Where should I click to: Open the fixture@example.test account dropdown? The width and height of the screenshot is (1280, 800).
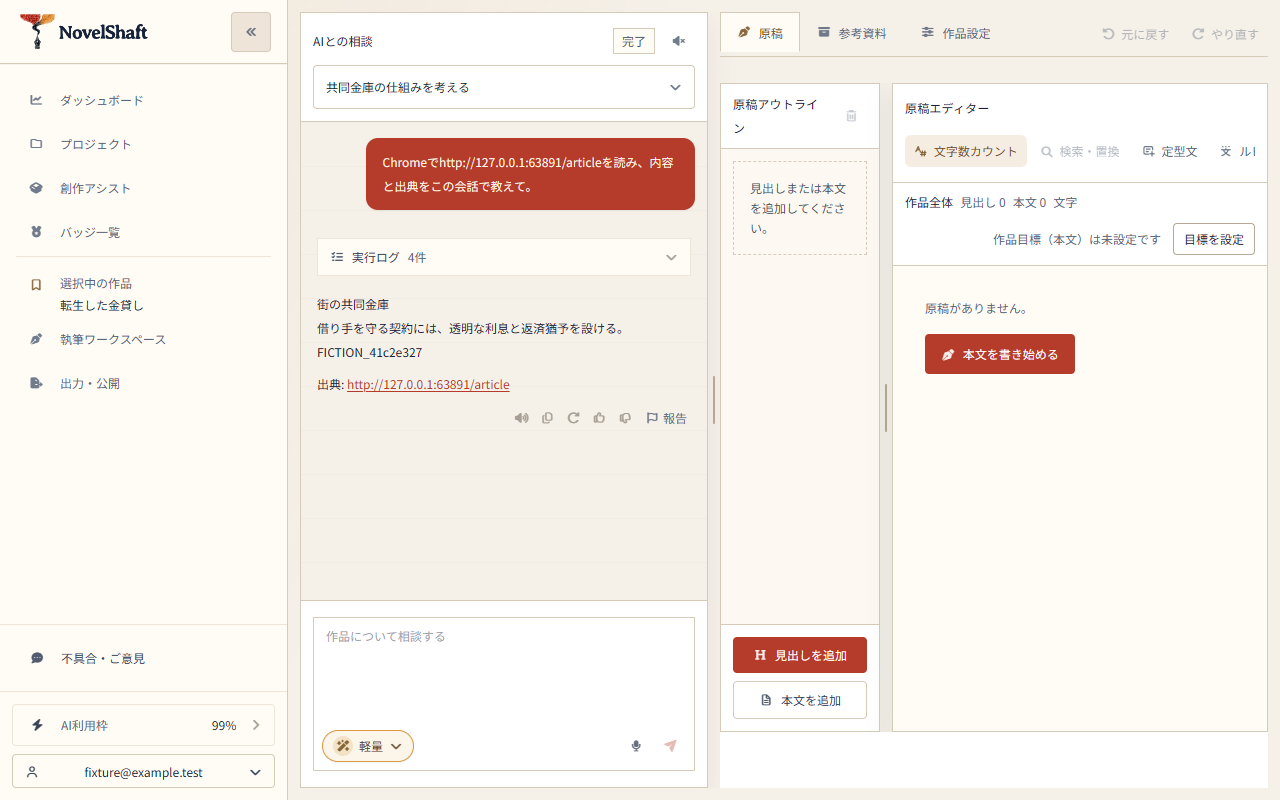tap(143, 772)
